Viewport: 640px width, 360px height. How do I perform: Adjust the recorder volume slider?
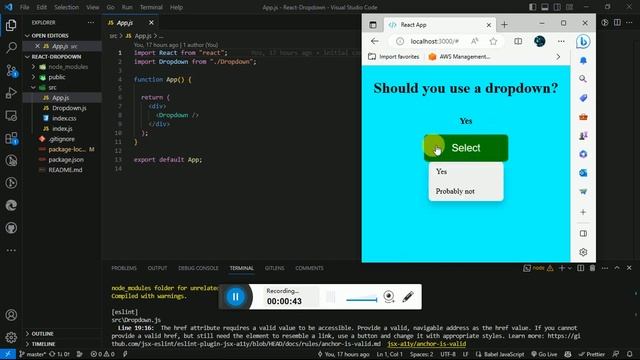click(x=362, y=300)
